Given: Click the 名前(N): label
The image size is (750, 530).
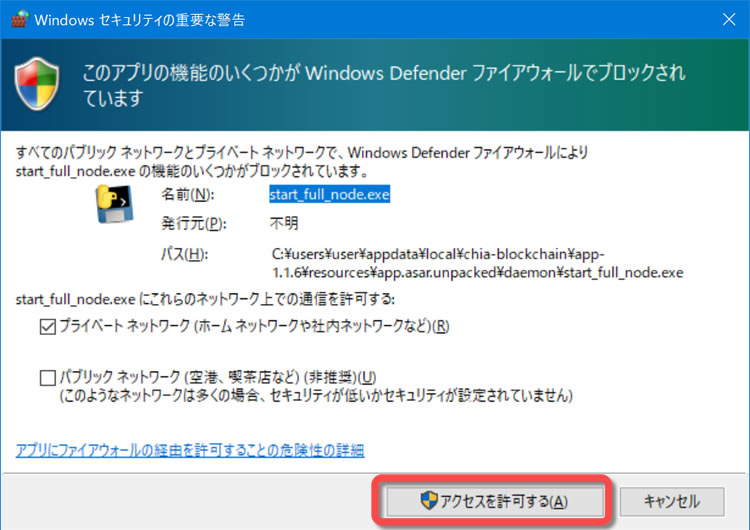Looking at the screenshot, I should point(188,194).
